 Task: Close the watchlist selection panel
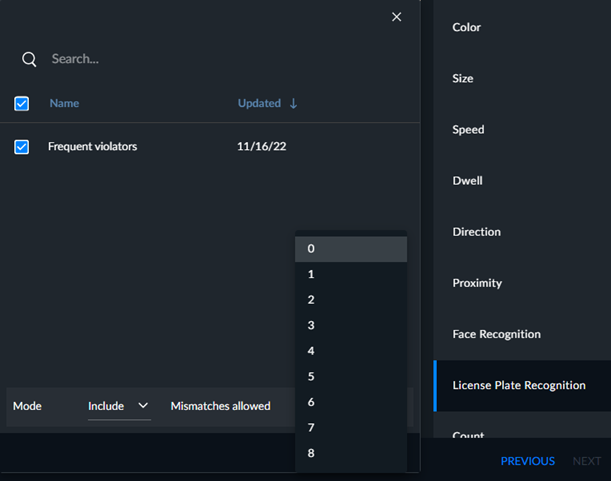pos(396,17)
